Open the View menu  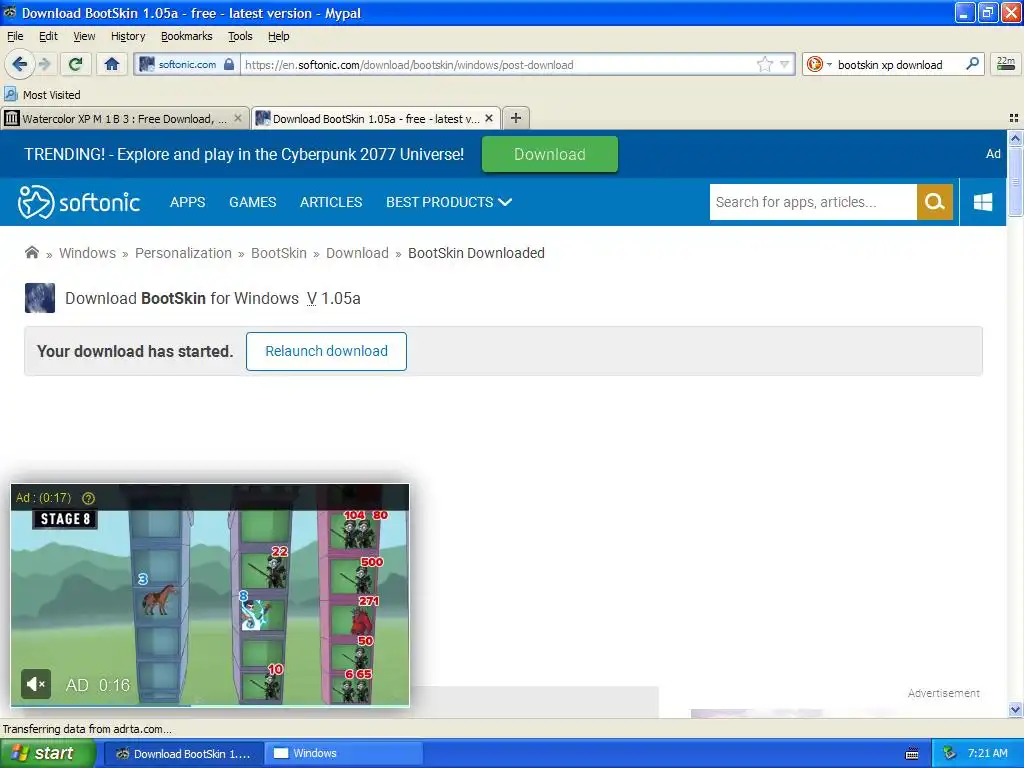click(x=84, y=37)
